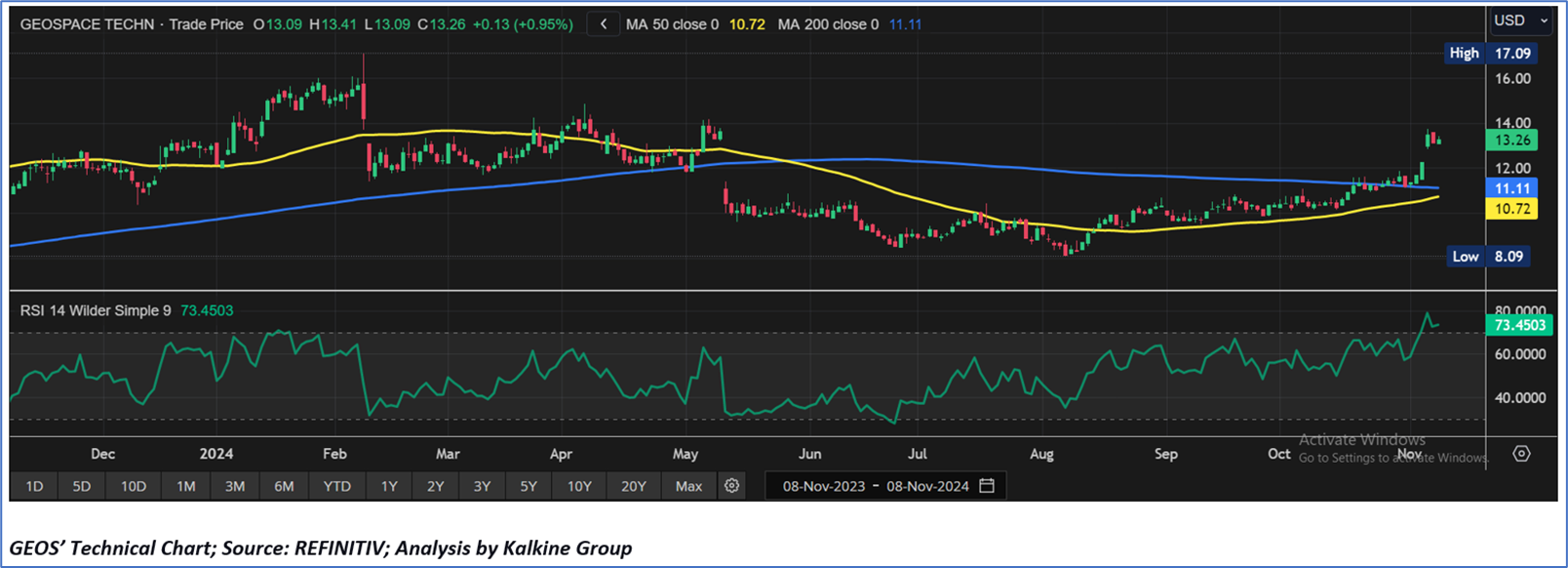Viewport: 1568px width, 568px height.
Task: Click RSI 14 Wilder Simple indicator label
Action: (96, 310)
